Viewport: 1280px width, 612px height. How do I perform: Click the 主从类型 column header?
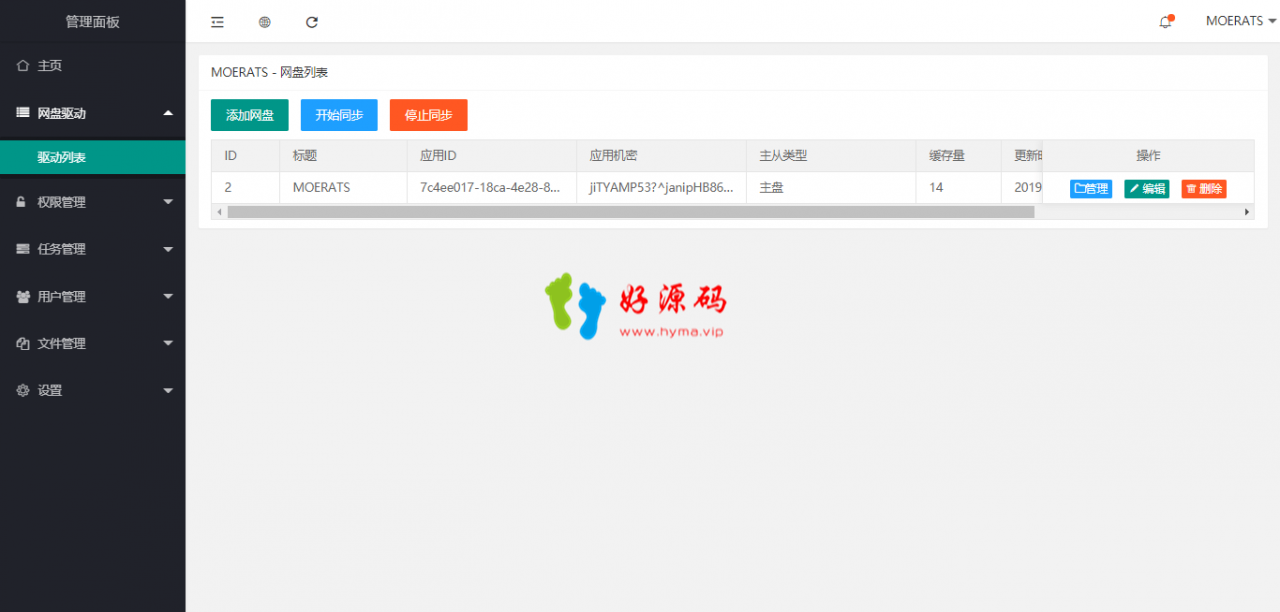(x=832, y=156)
